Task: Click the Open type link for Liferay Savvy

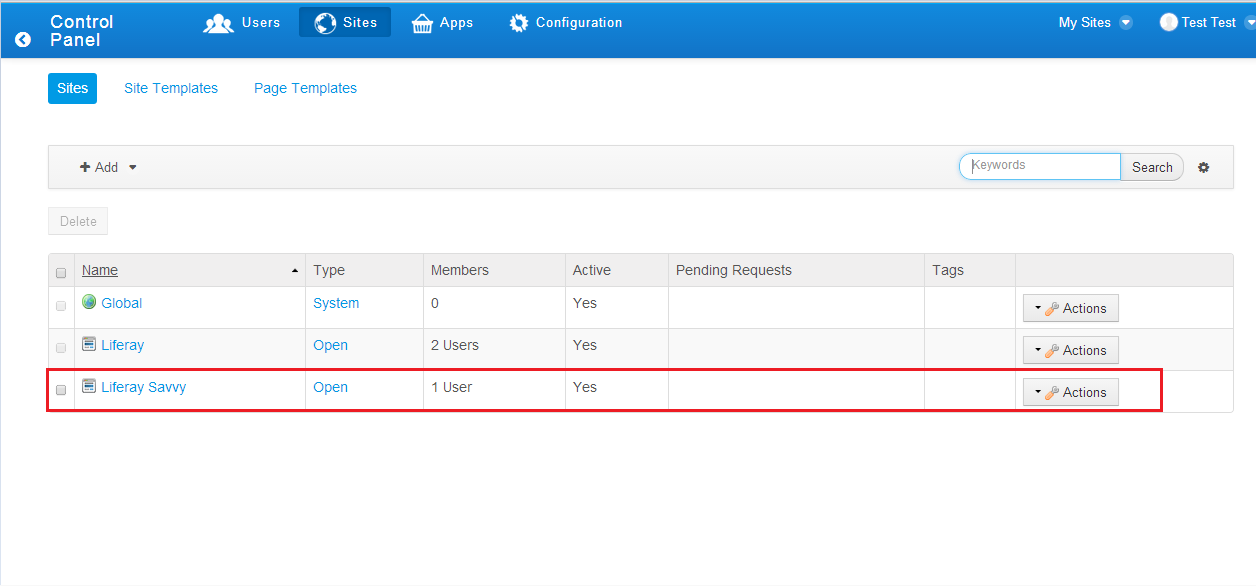Action: point(330,387)
